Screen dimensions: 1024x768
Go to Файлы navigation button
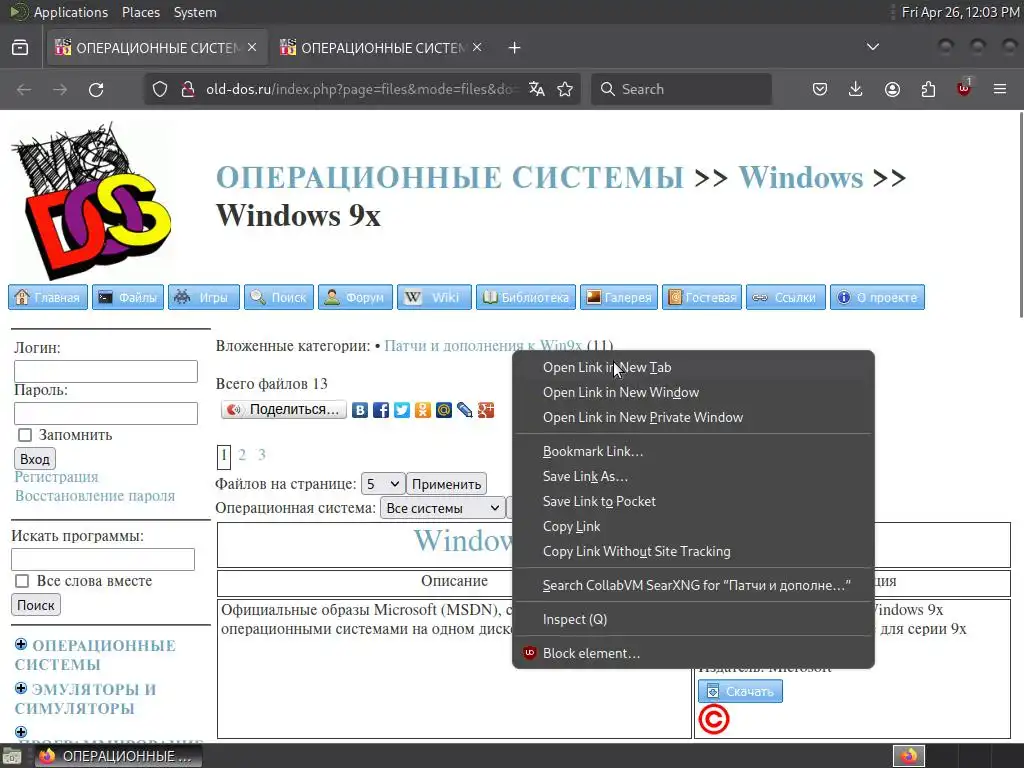[128, 297]
